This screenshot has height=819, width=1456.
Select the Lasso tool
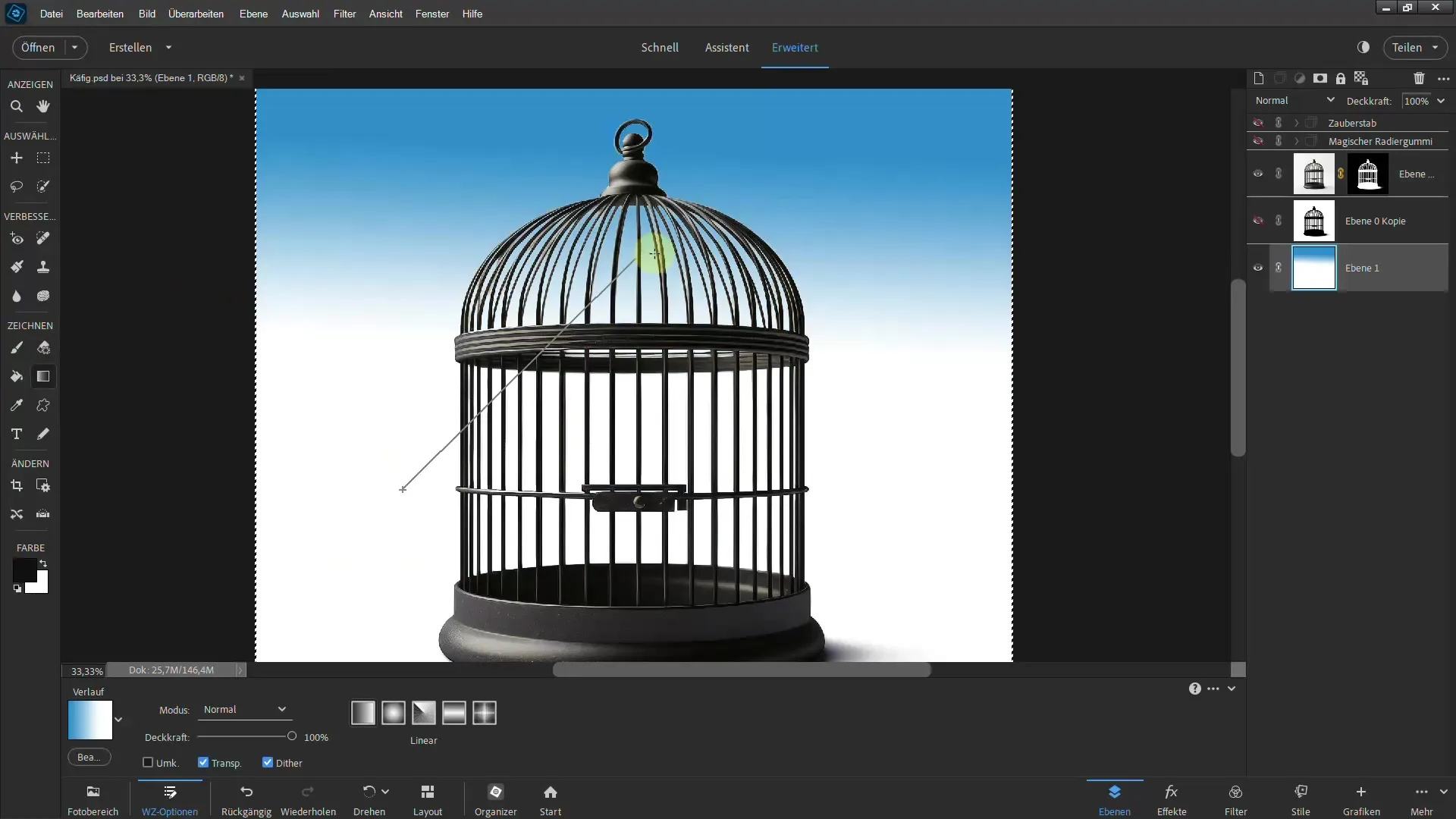click(16, 187)
